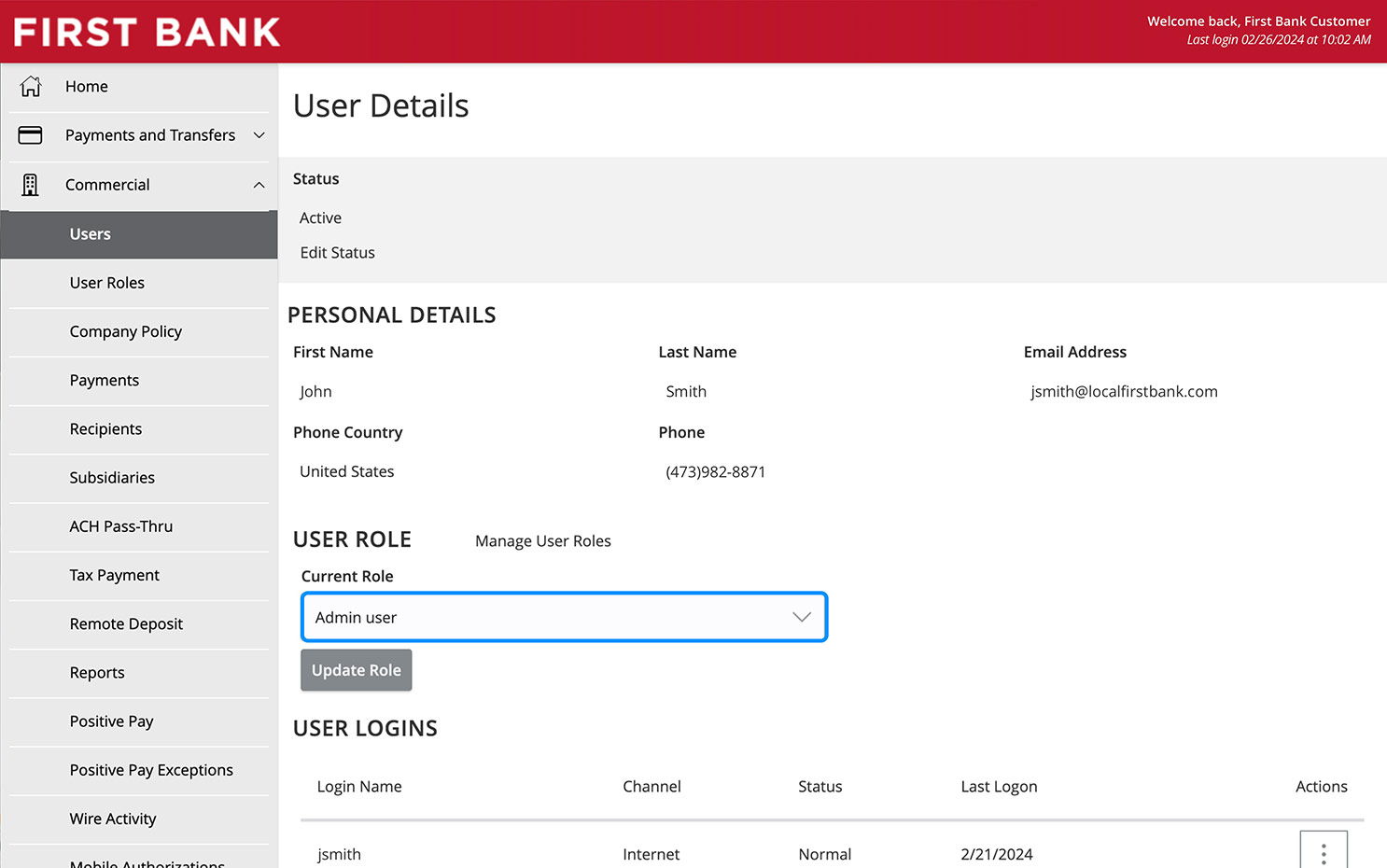
Task: Click the email jsmith@localfirstbank.com
Action: [1124, 392]
